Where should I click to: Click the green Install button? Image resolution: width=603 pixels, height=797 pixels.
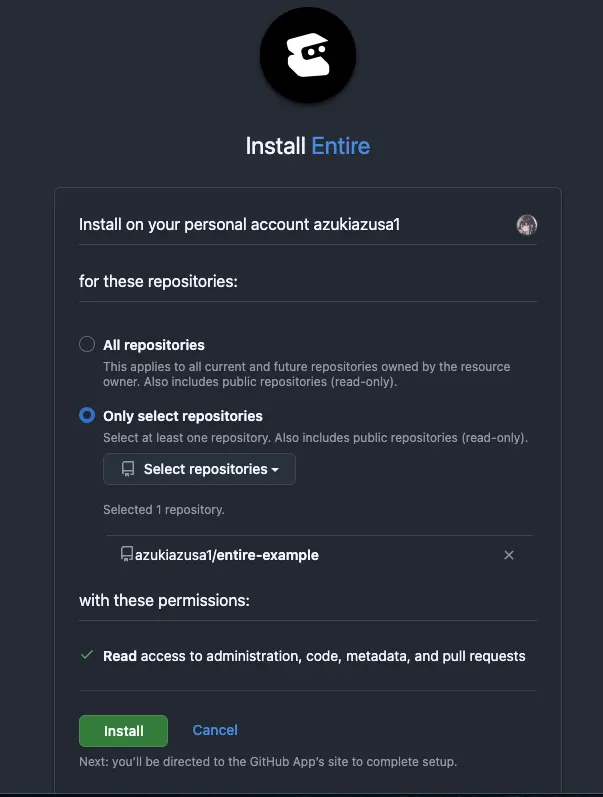click(124, 731)
